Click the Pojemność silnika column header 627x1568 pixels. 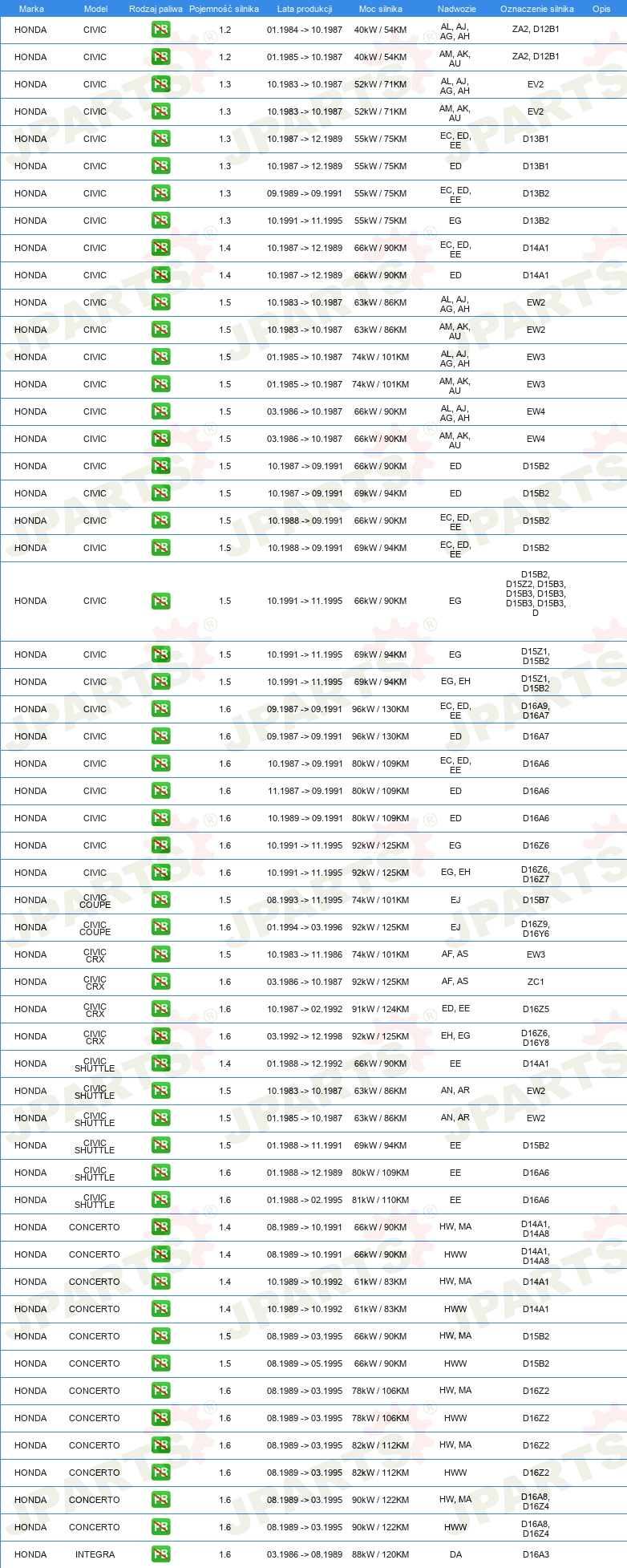(x=224, y=9)
